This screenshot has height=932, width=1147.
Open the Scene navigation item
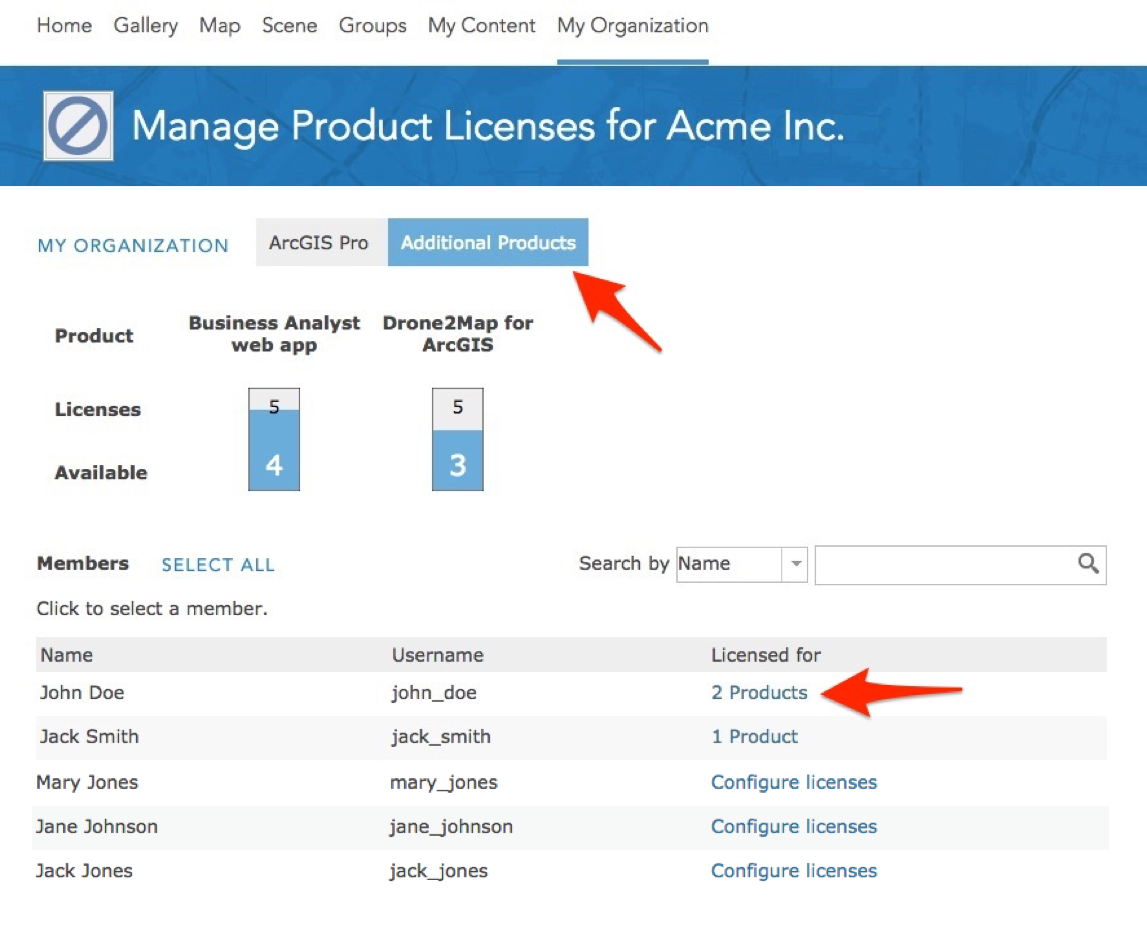tap(290, 26)
